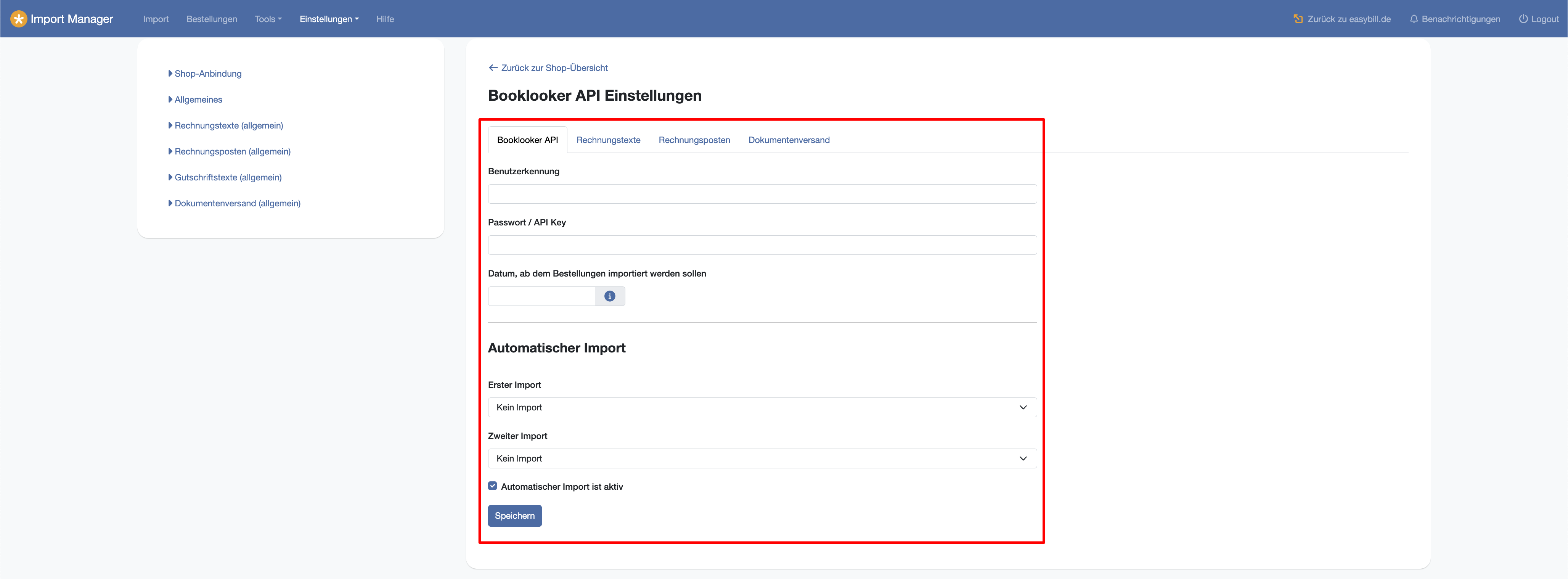The height and width of the screenshot is (579, 1568).
Task: Open the Zweiter Import dropdown
Action: point(762,458)
